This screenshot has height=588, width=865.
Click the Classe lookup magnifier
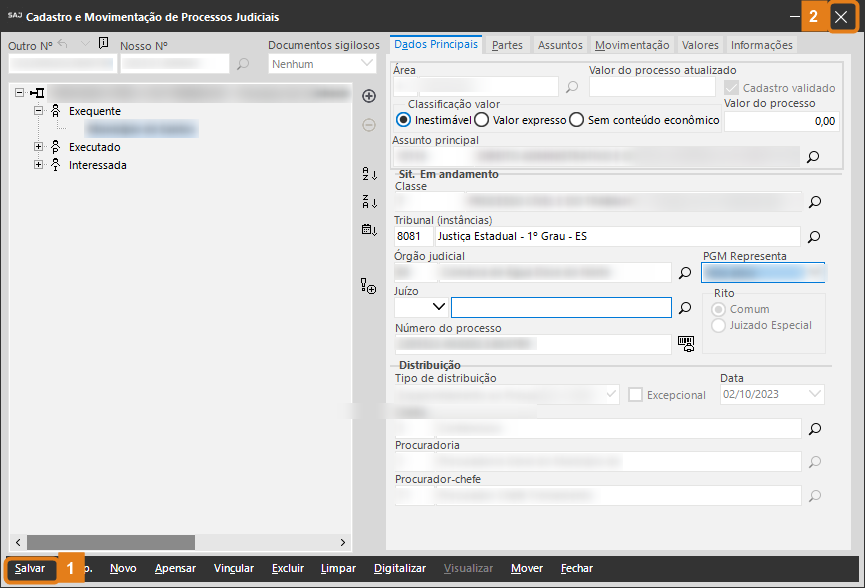click(814, 202)
